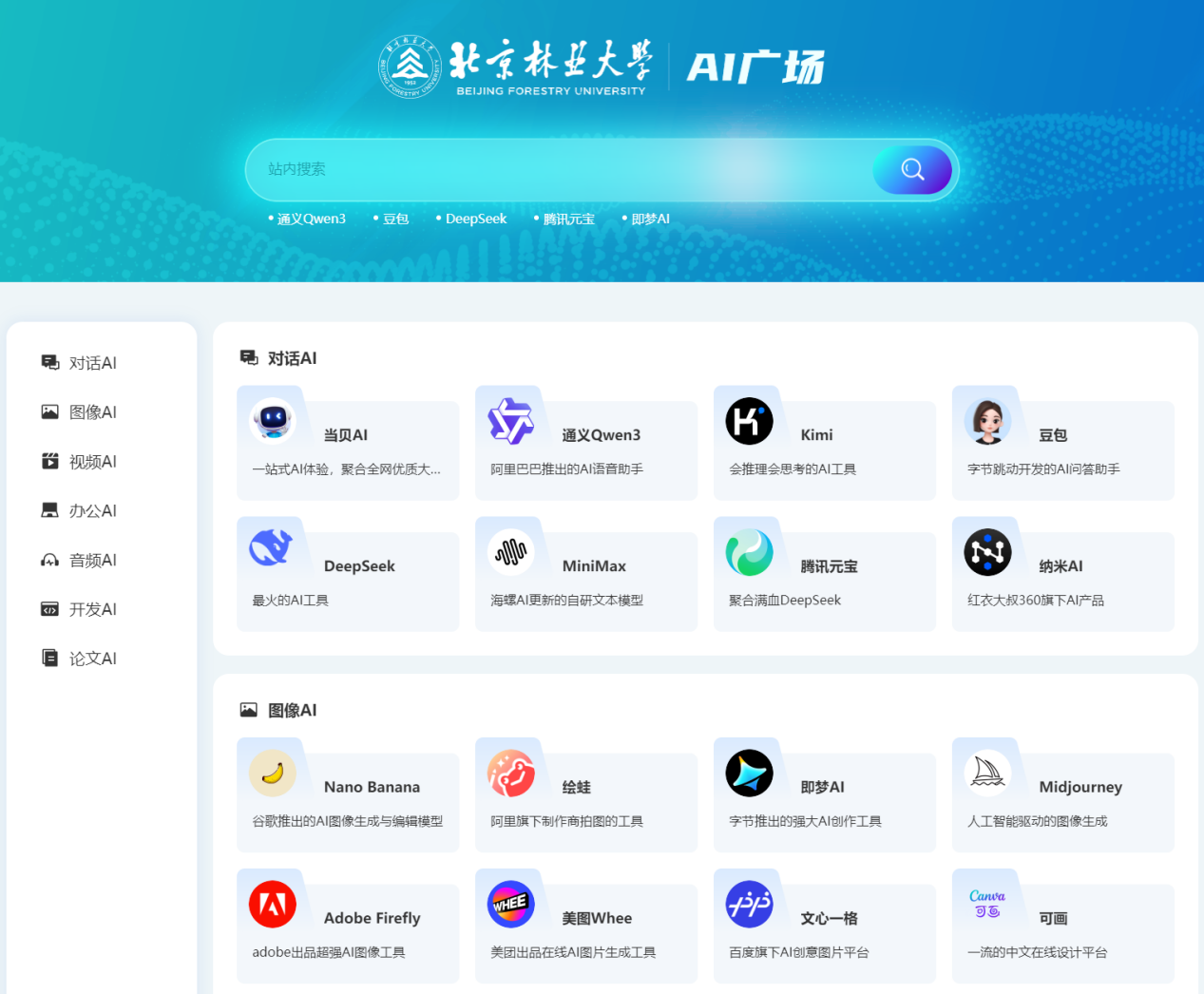Go to 音频AI in the sidebar

[x=93, y=561]
